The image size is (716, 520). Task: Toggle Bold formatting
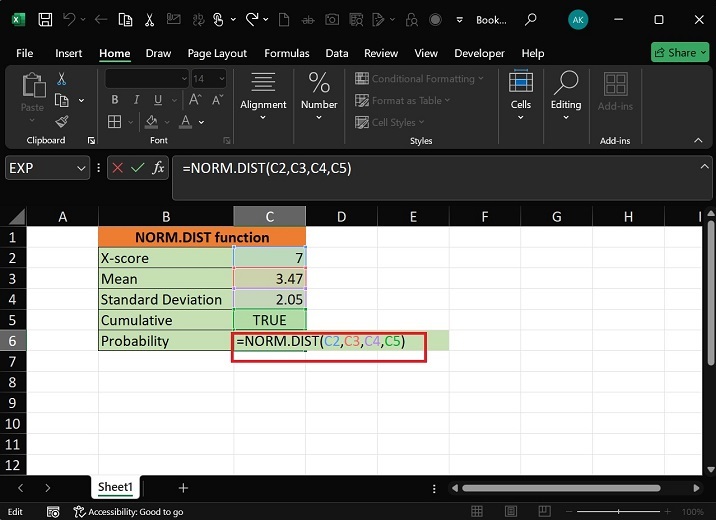tap(115, 100)
